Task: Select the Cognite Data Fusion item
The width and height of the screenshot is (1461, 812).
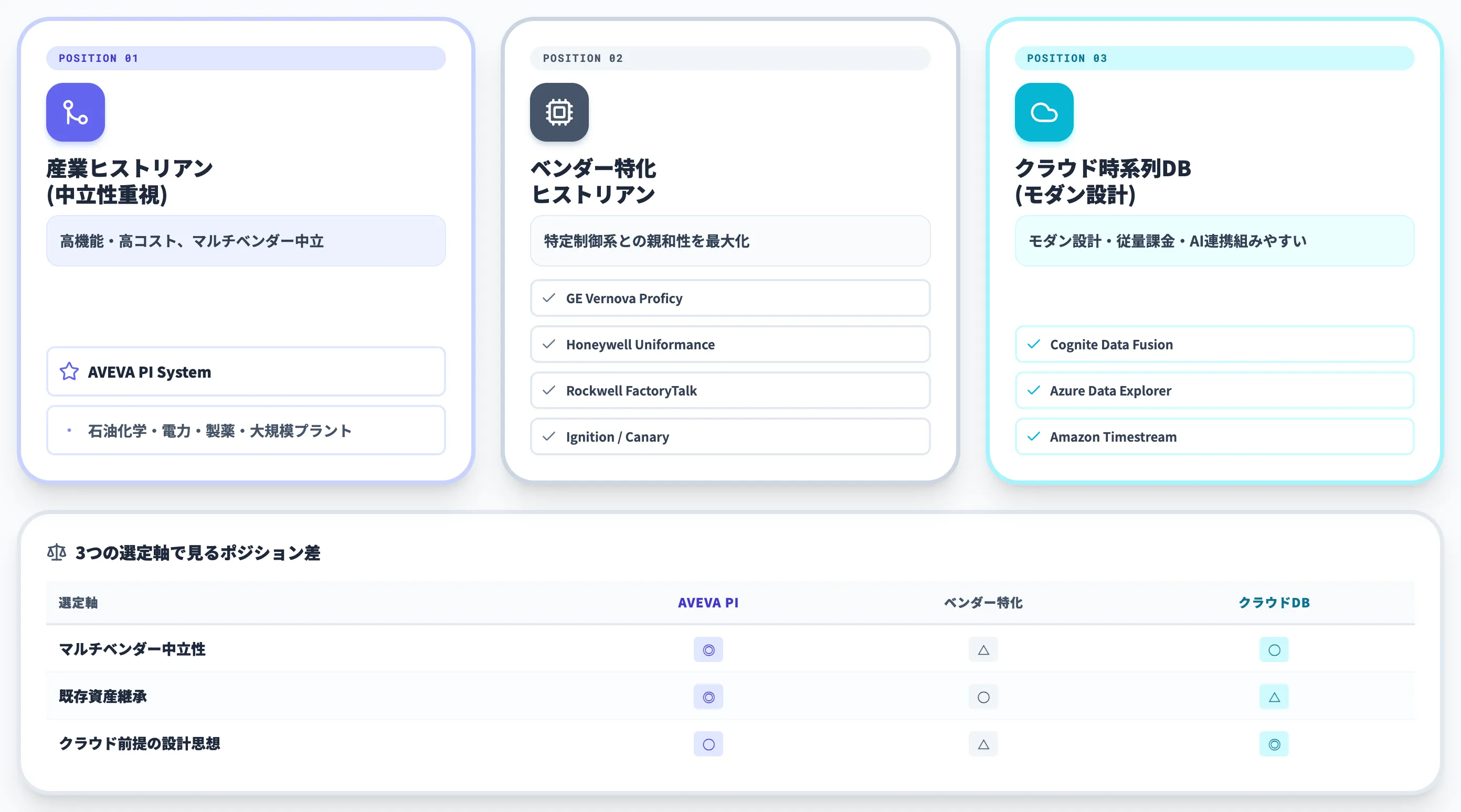Action: point(1214,344)
